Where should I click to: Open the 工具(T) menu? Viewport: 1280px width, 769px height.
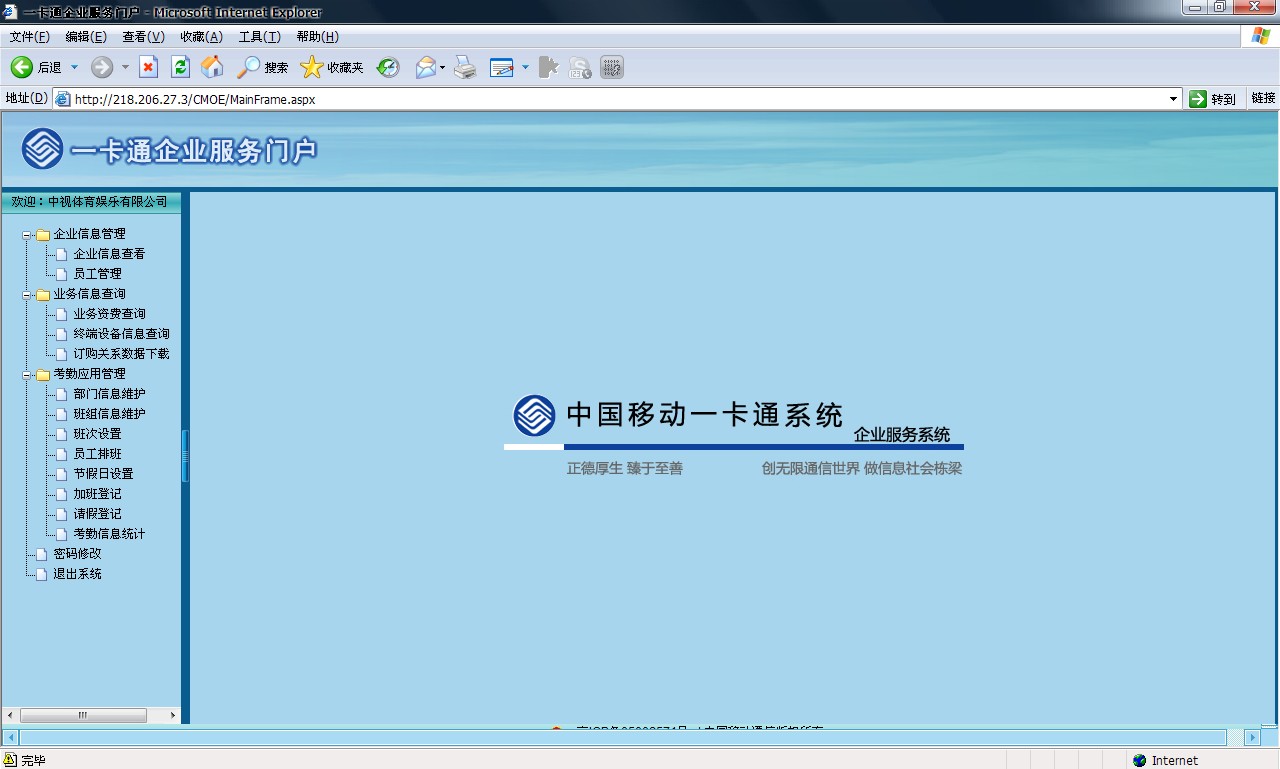pyautogui.click(x=259, y=37)
